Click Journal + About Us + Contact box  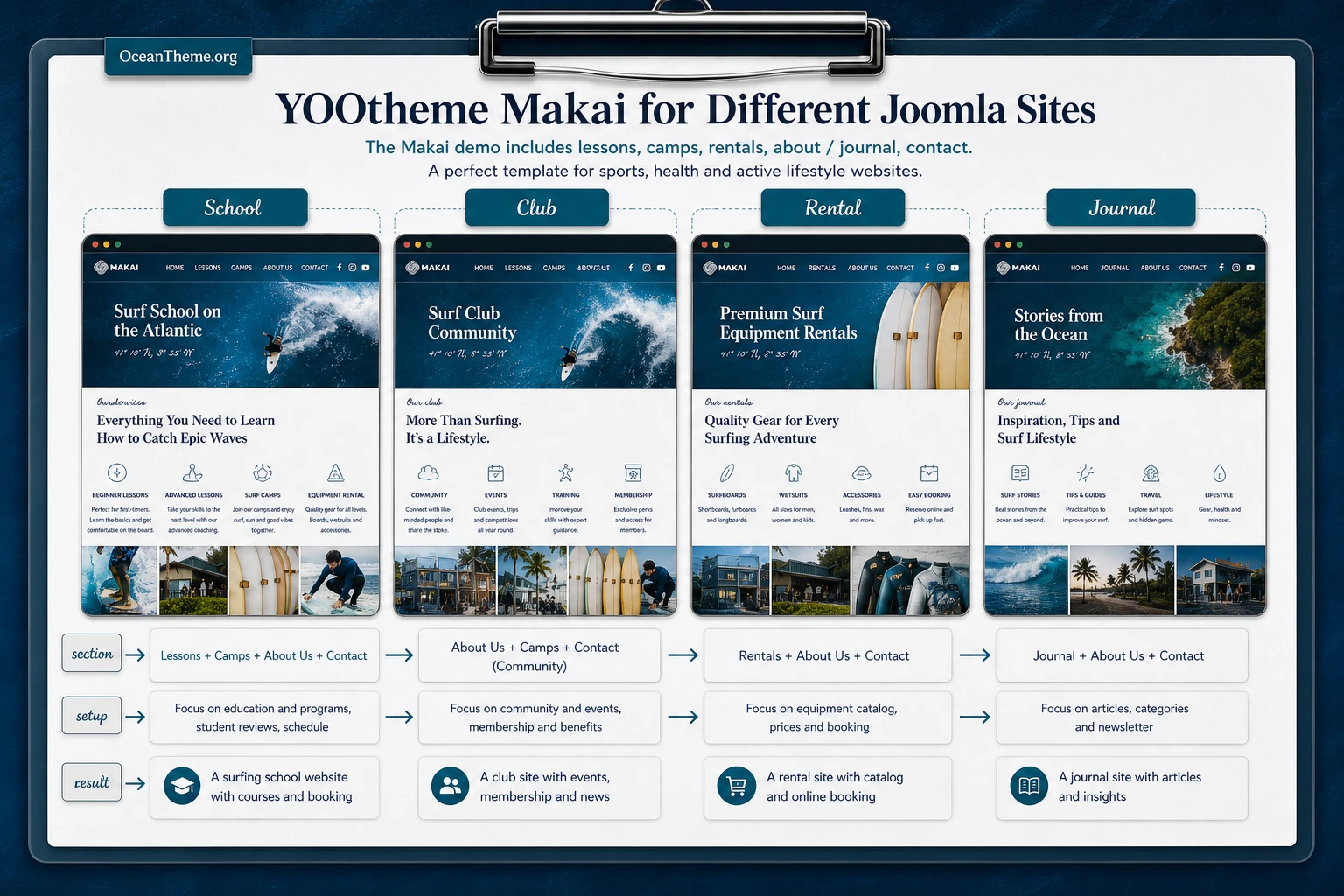click(1122, 655)
